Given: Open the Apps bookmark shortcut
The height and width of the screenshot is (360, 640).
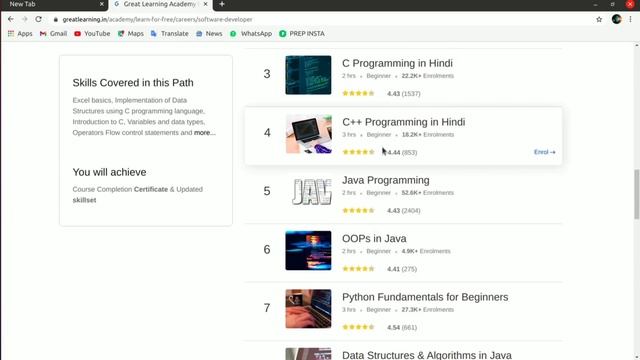Looking at the screenshot, I should [x=20, y=33].
